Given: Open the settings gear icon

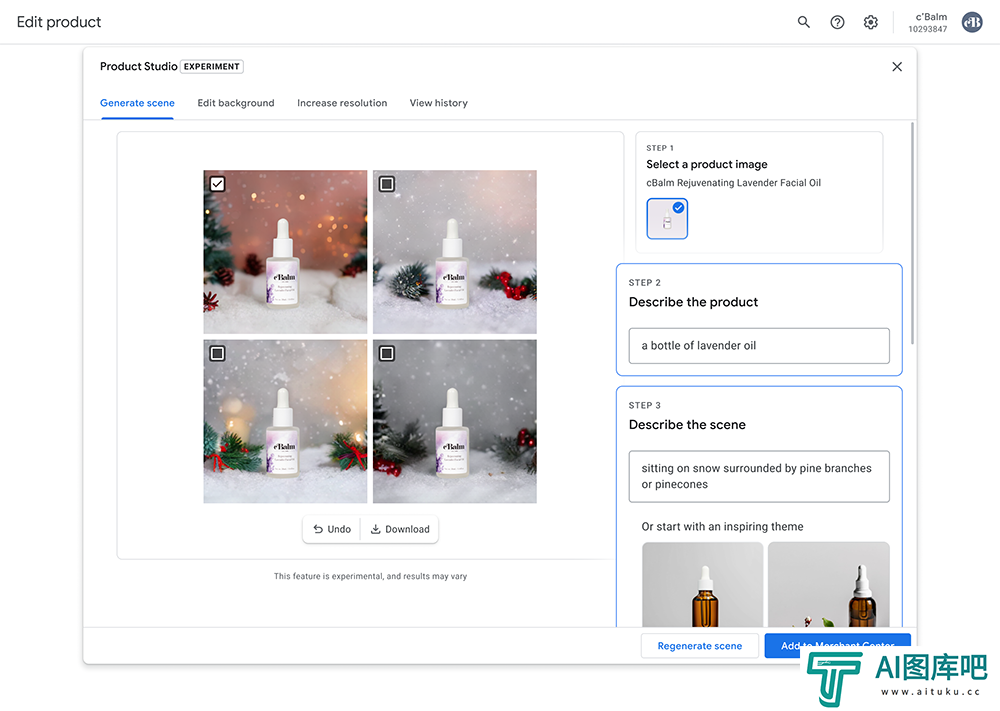Looking at the screenshot, I should [871, 22].
